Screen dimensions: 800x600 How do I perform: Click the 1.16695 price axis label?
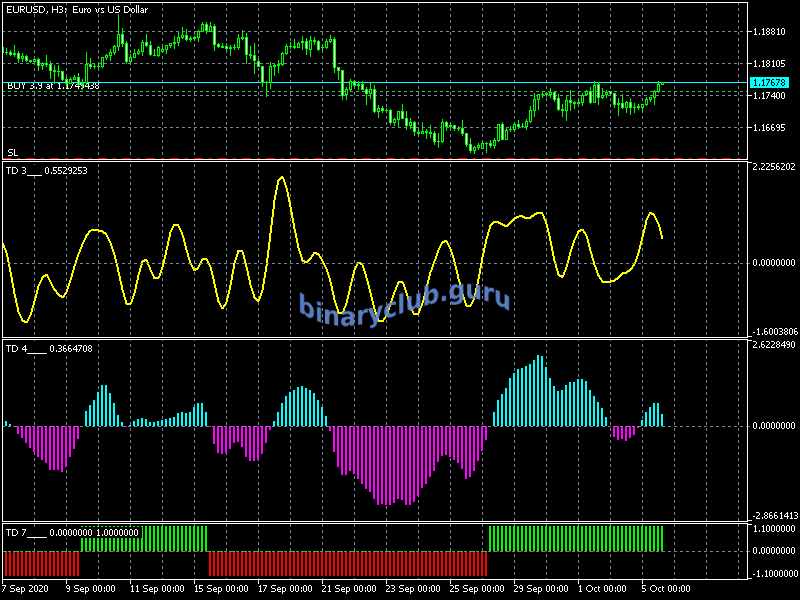[x=768, y=128]
